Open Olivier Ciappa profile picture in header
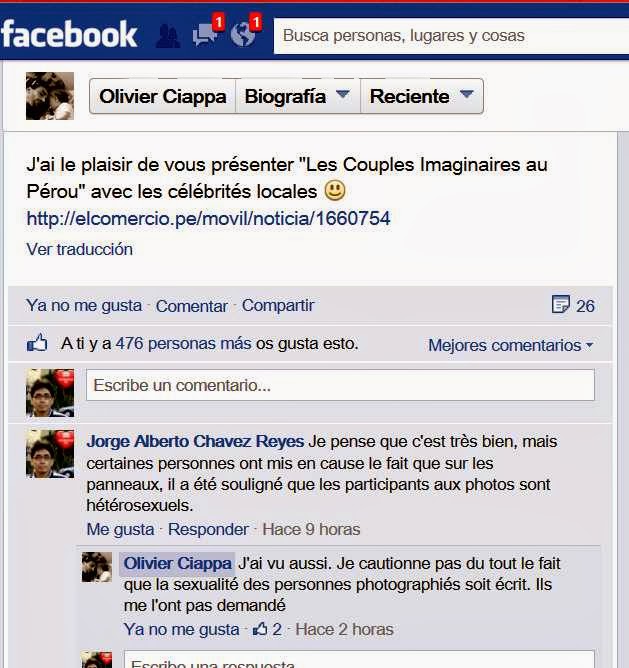 (50, 96)
